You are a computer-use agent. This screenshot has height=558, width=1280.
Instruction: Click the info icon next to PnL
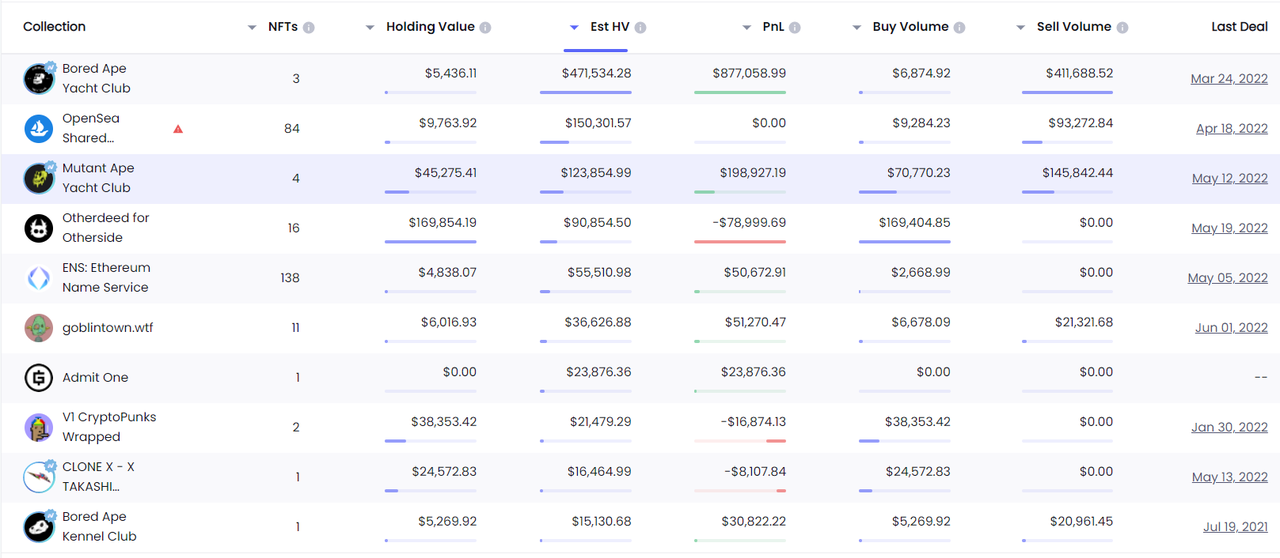point(795,27)
